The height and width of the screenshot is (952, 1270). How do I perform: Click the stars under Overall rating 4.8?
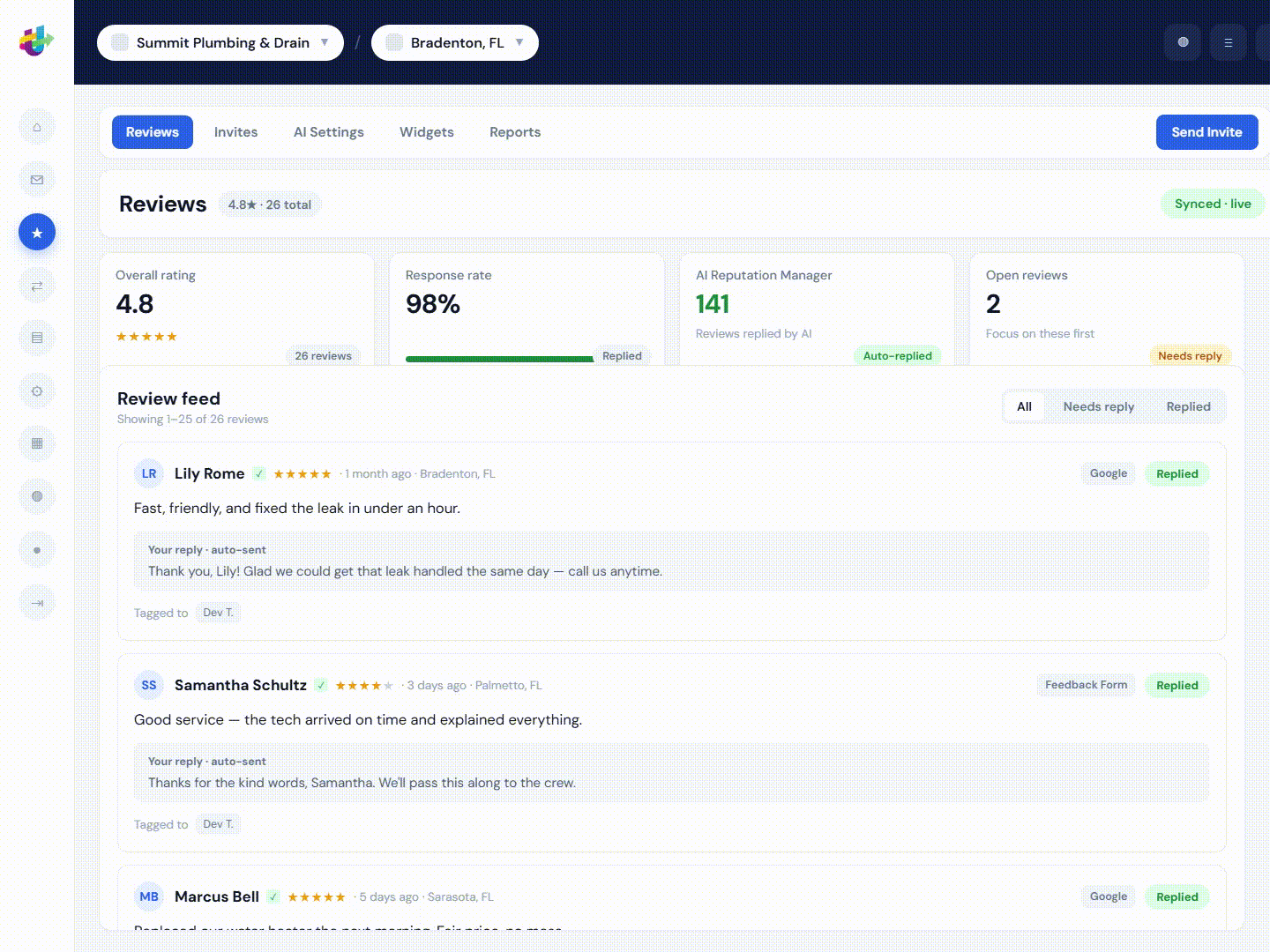pyautogui.click(x=146, y=337)
